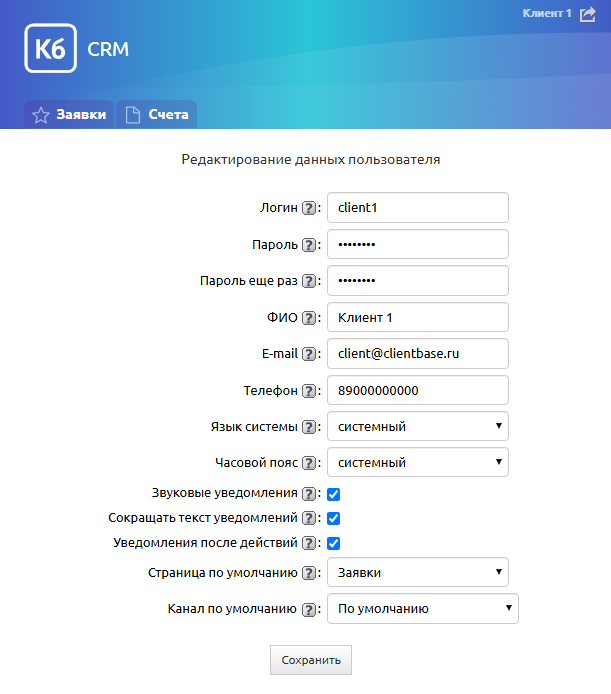
Task: Uncheck the Звуковые уведомления checkbox
Action: point(333,494)
